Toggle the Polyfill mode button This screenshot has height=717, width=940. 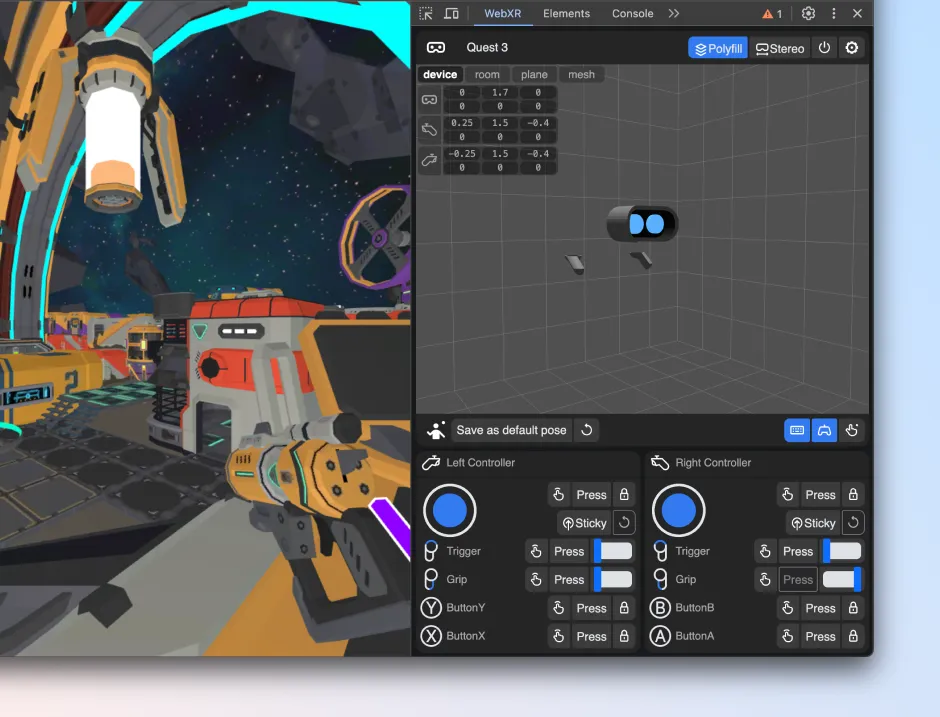coord(718,49)
